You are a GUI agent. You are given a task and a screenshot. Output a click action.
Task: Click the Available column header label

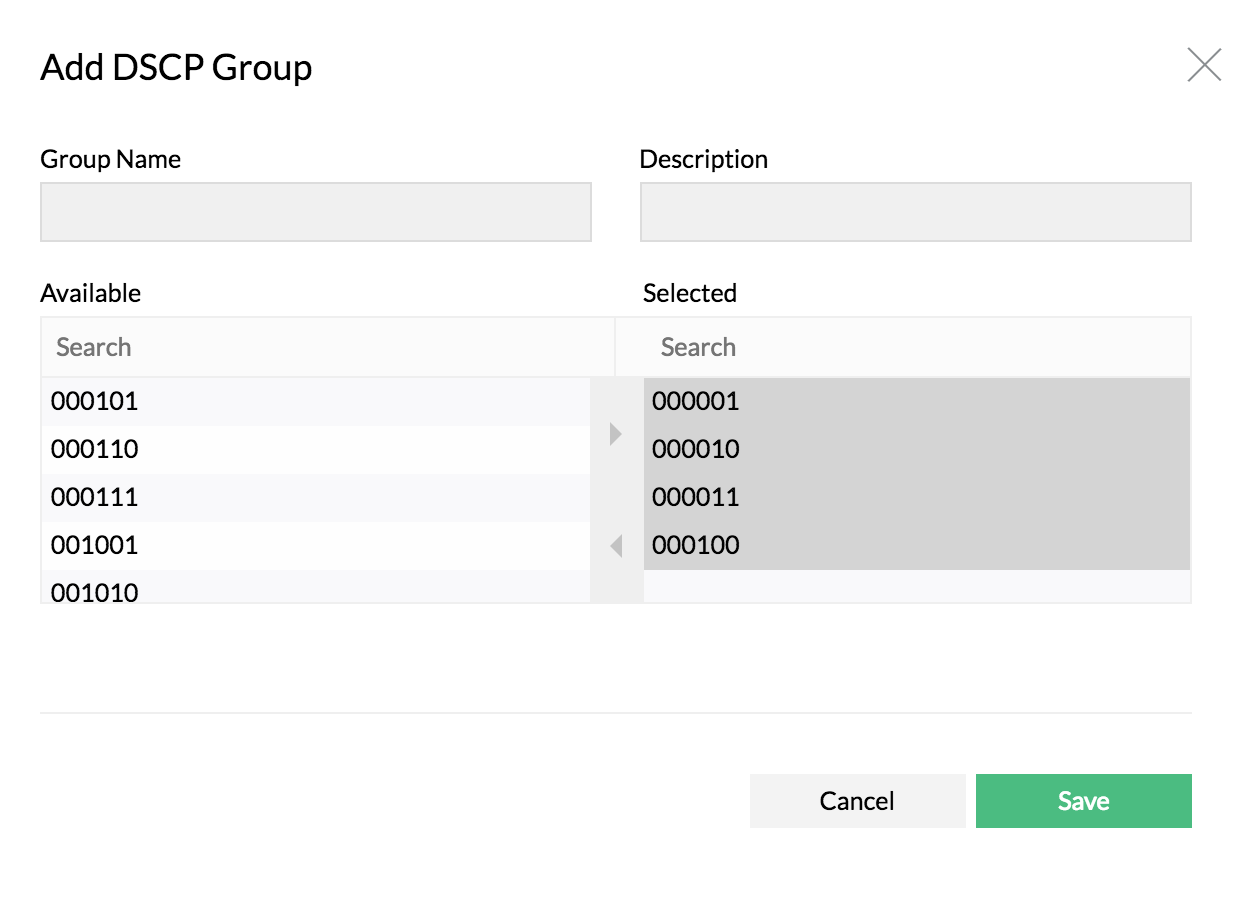click(x=90, y=293)
